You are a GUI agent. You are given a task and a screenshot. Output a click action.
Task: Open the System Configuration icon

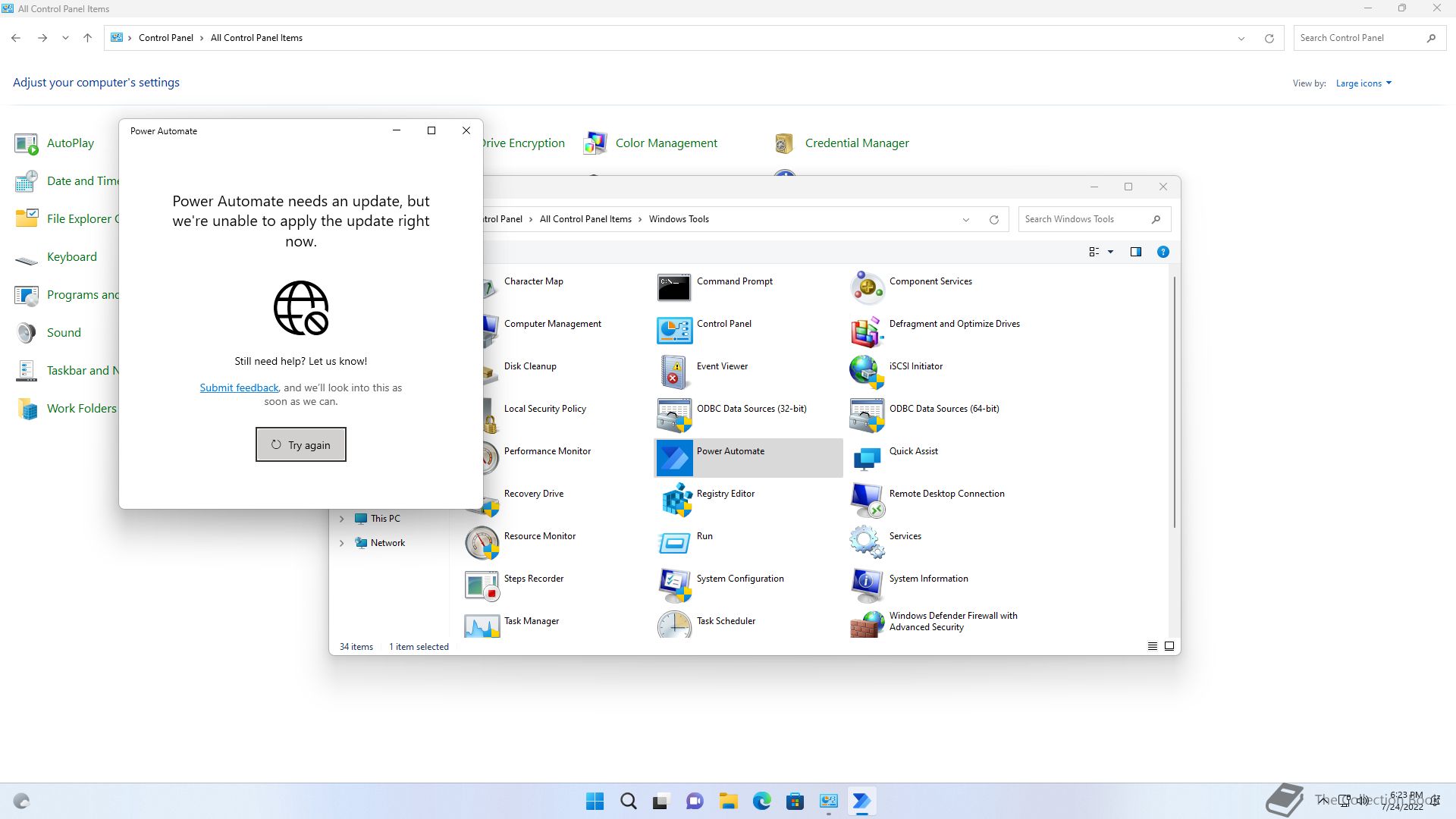point(674,585)
